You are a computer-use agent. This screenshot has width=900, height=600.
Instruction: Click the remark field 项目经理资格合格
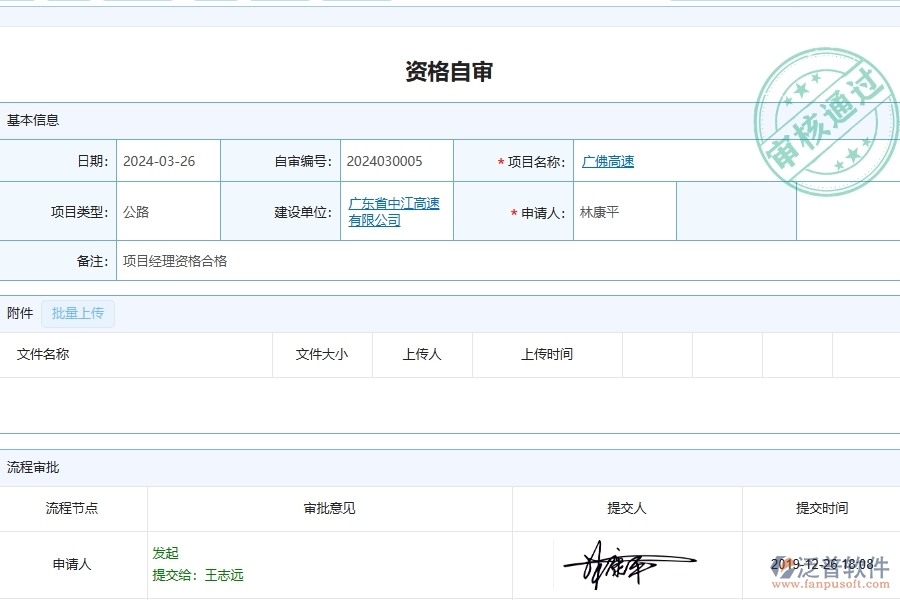173,261
